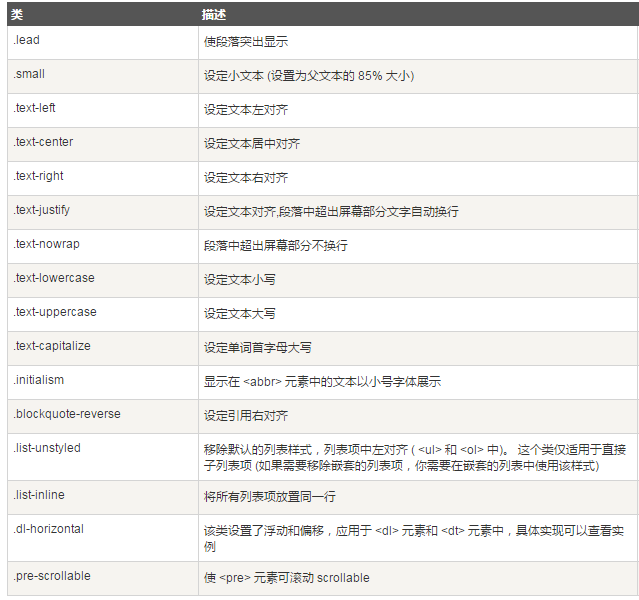The width and height of the screenshot is (639, 600).
Task: Click description '设定单词首字母大写'
Action: [x=258, y=348]
